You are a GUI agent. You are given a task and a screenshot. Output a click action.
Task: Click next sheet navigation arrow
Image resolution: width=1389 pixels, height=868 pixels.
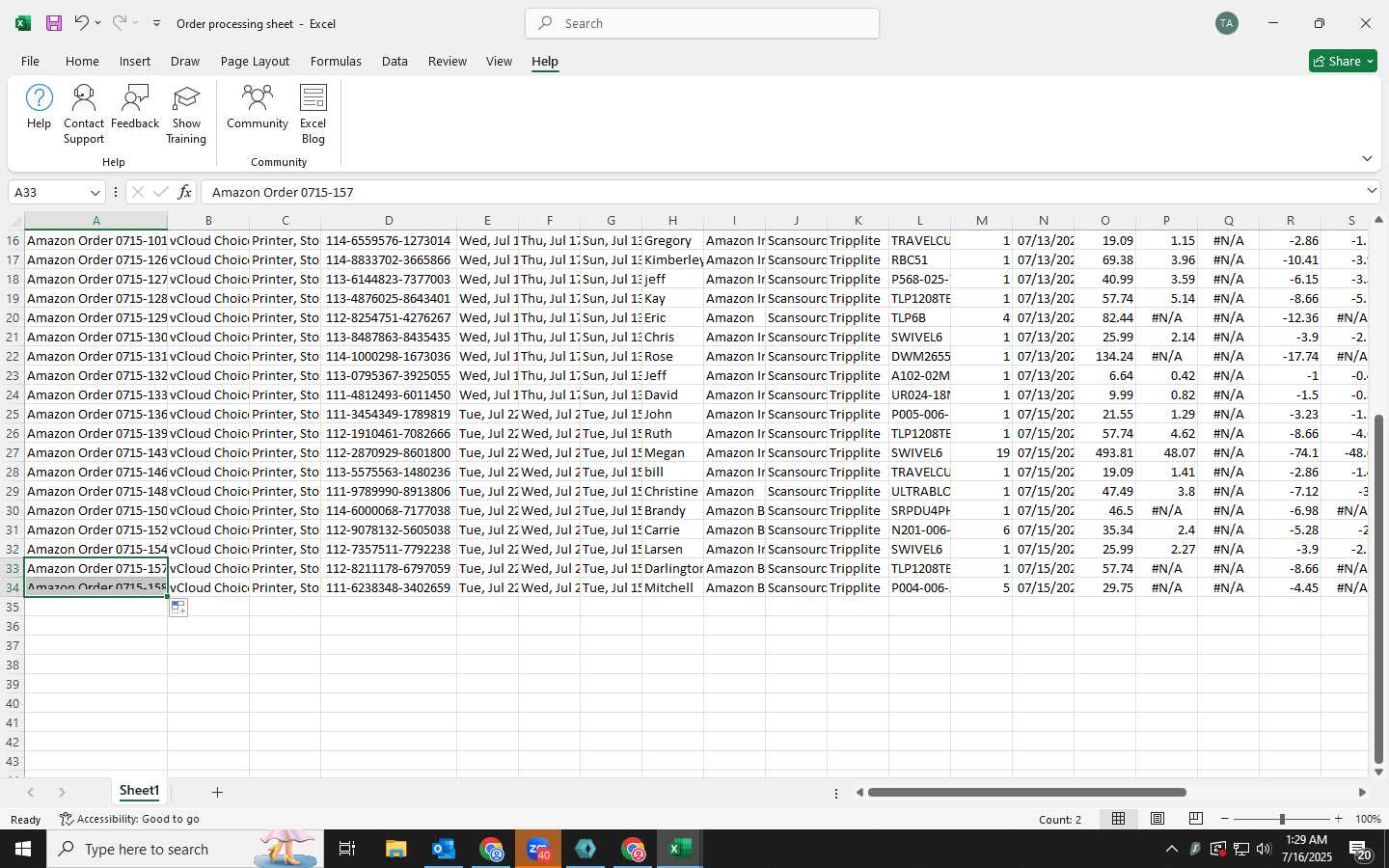coord(62,792)
